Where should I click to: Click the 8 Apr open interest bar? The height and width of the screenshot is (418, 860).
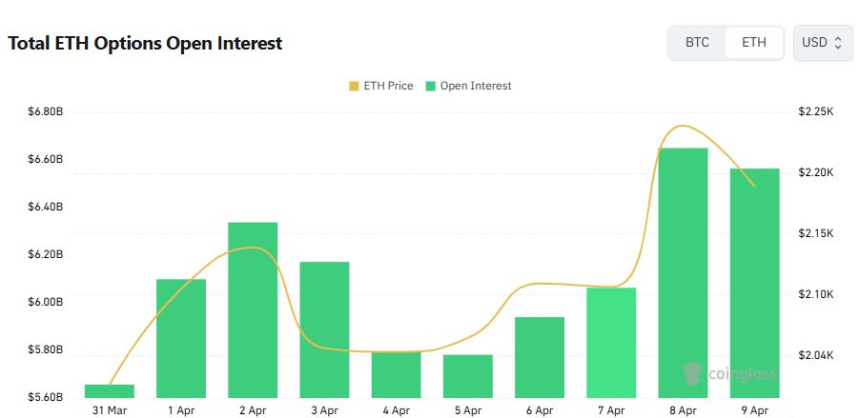click(x=683, y=272)
